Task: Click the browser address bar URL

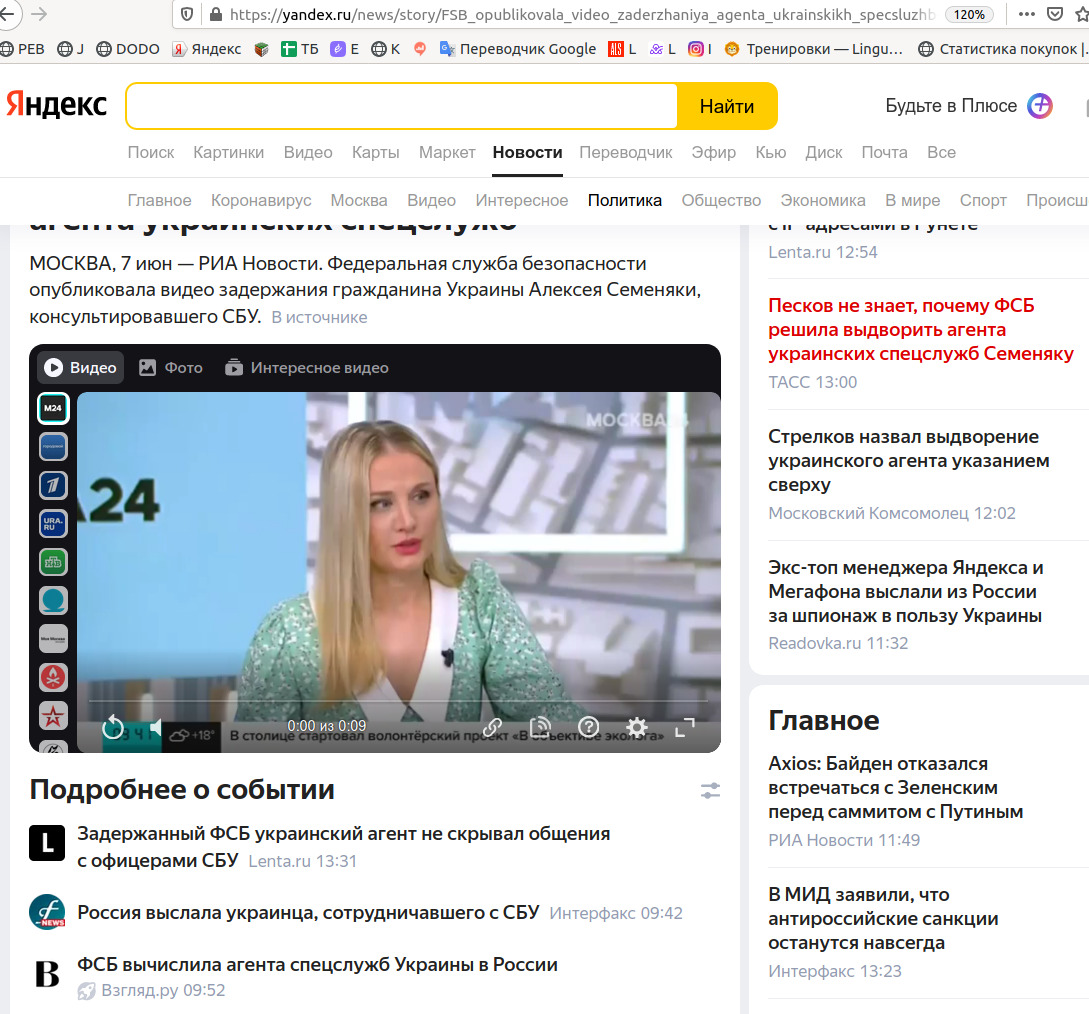Action: pos(582,15)
